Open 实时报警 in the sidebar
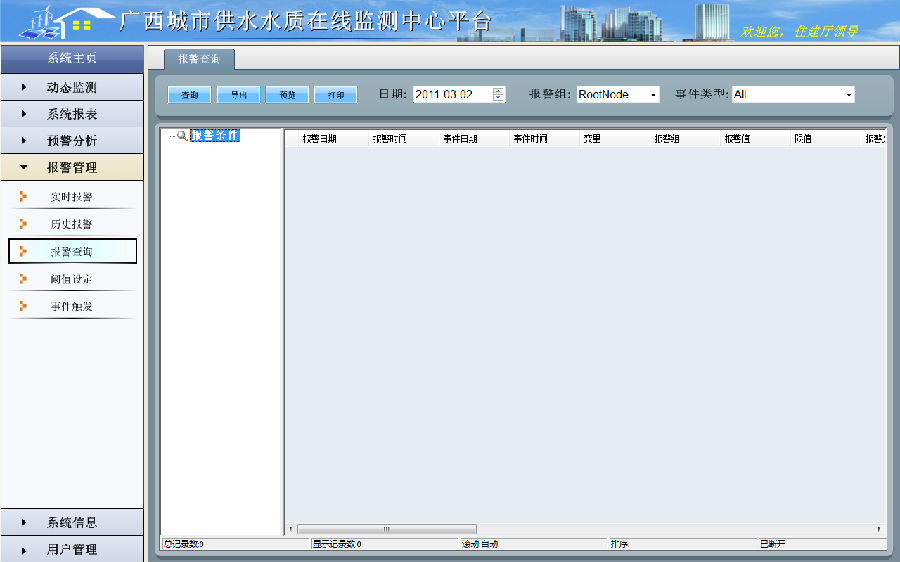The image size is (900, 562). 71,197
